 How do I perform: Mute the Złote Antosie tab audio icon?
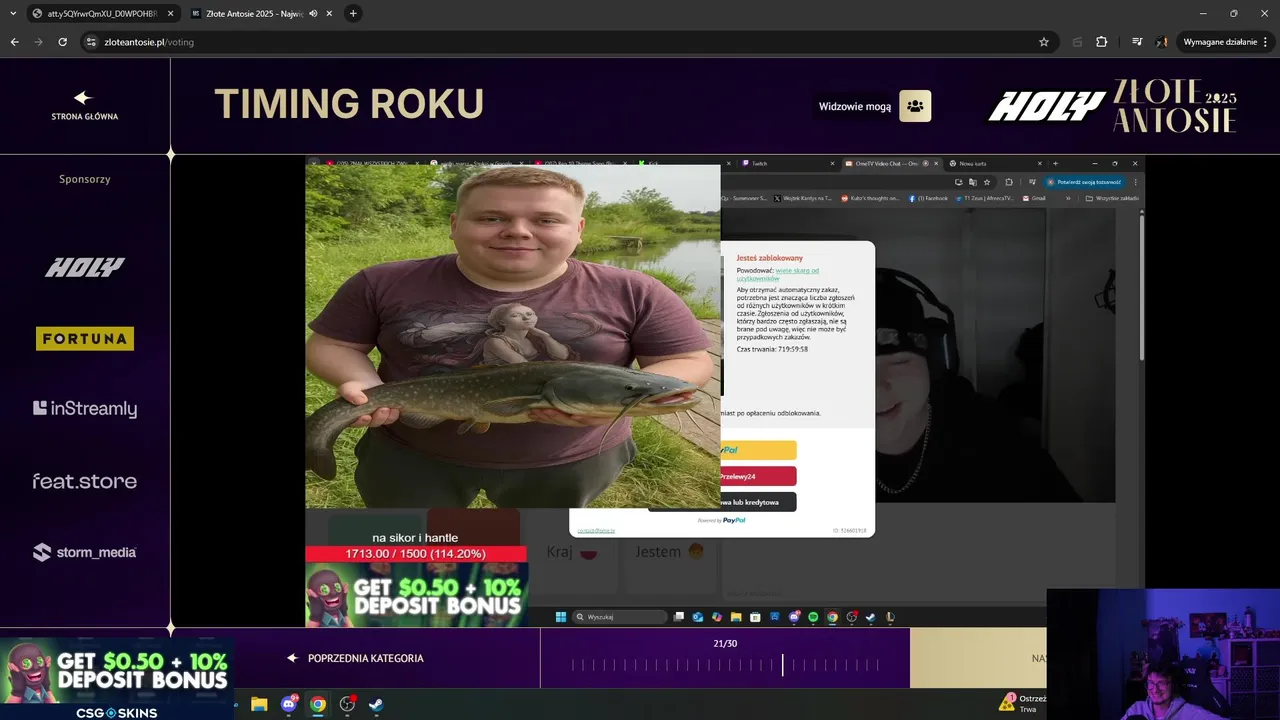[x=313, y=13]
